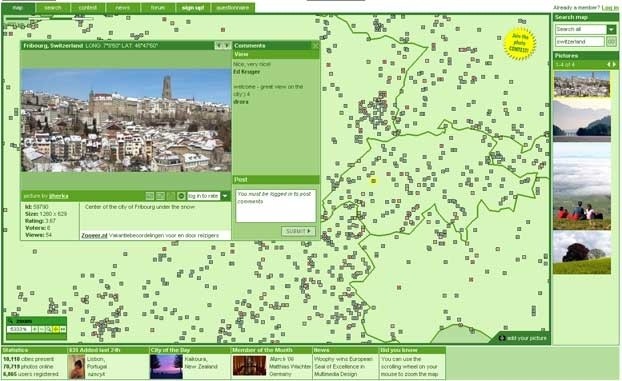Open the Search all dropdown
This screenshot has width=622, height=381.
click(611, 29)
